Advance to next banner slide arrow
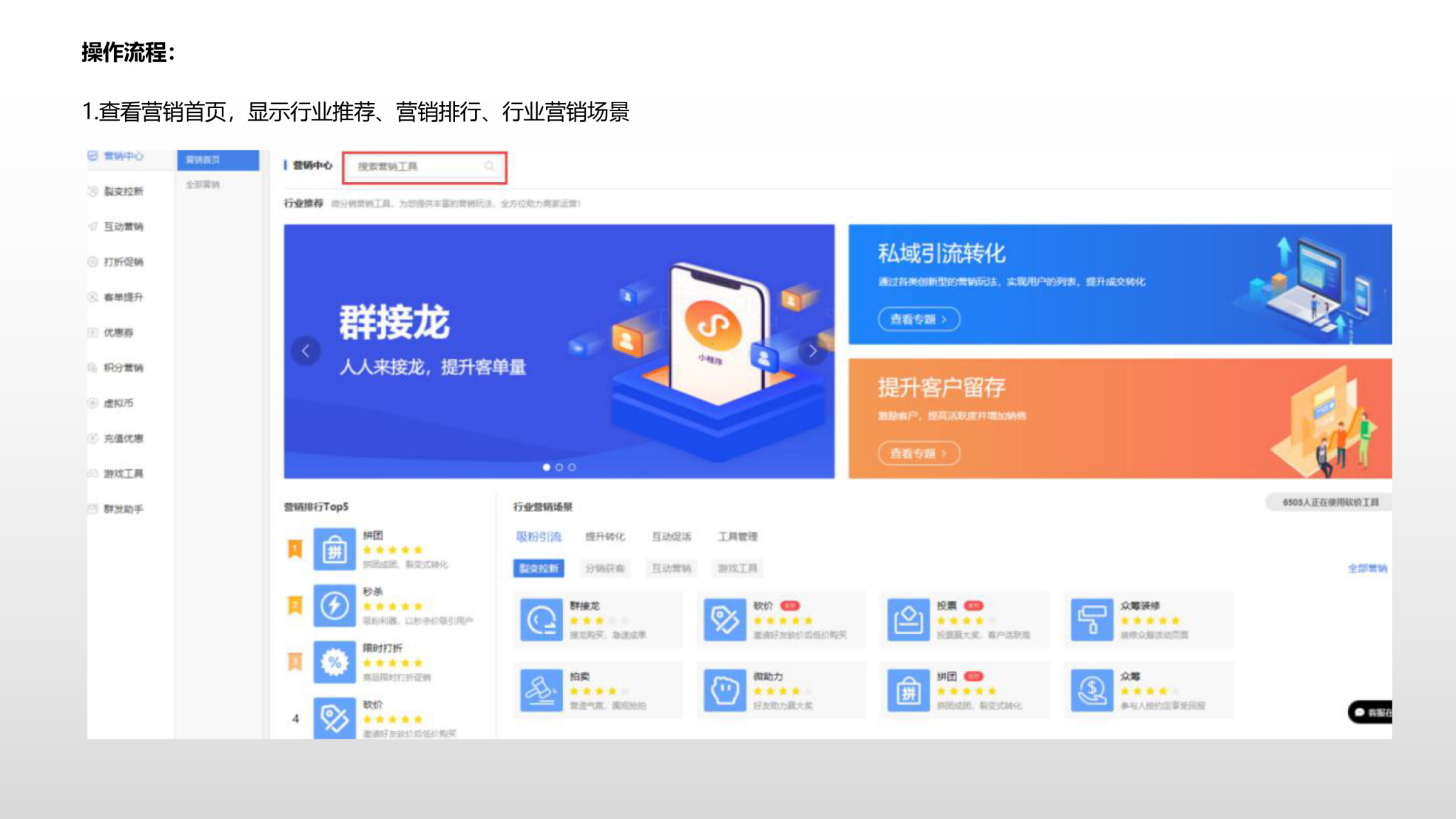The height and width of the screenshot is (819, 1456). [813, 350]
